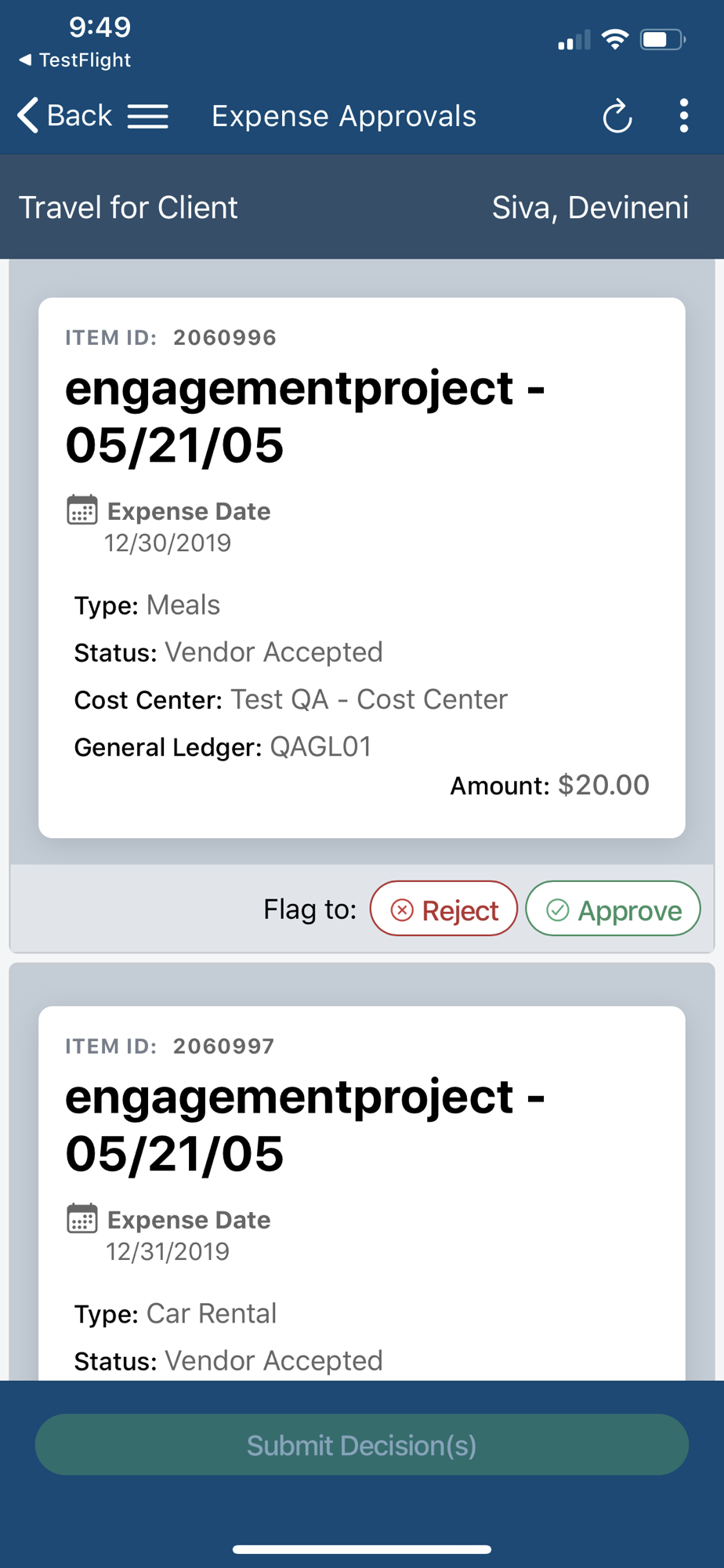Tap the calendar icon for item 2060997

[82, 1218]
